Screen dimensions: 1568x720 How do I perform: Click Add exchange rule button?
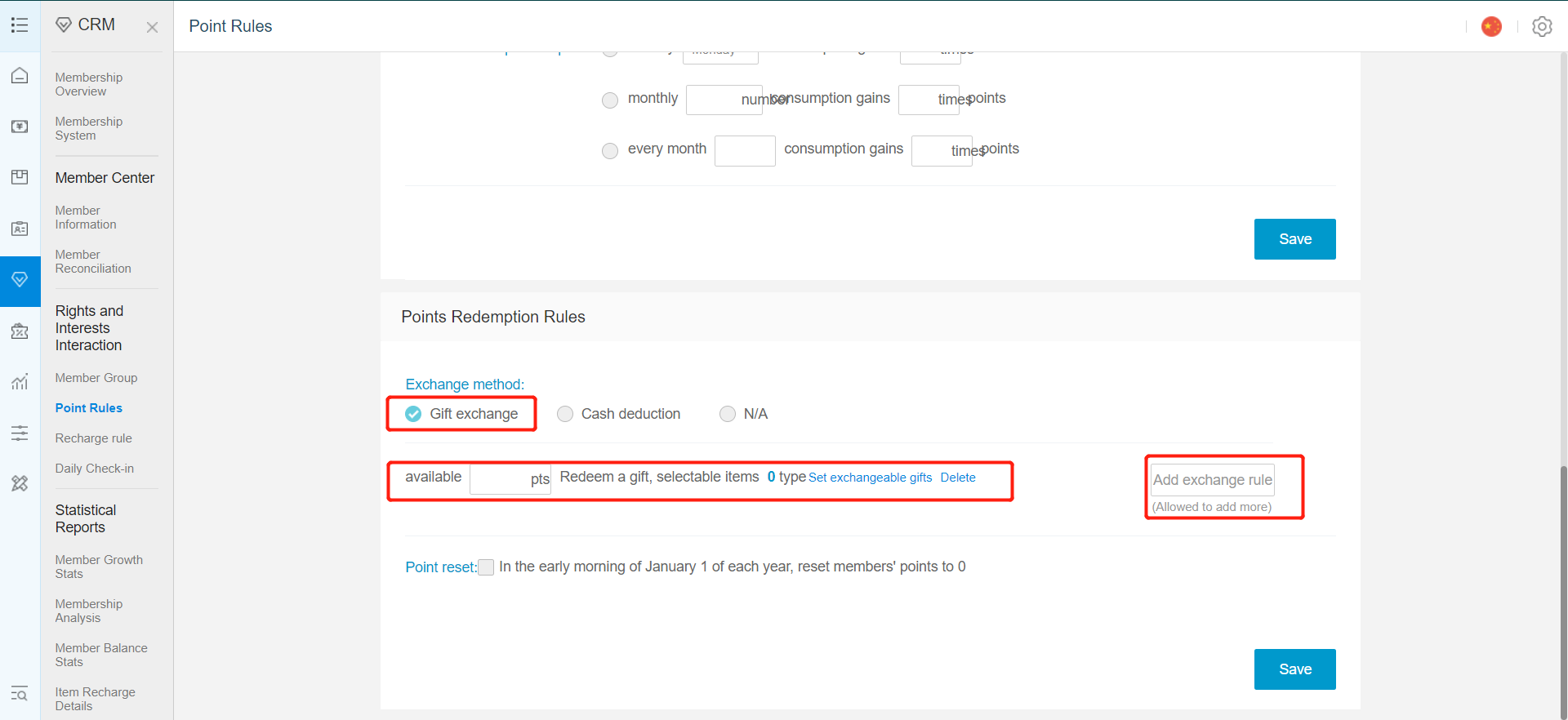pyautogui.click(x=1213, y=480)
